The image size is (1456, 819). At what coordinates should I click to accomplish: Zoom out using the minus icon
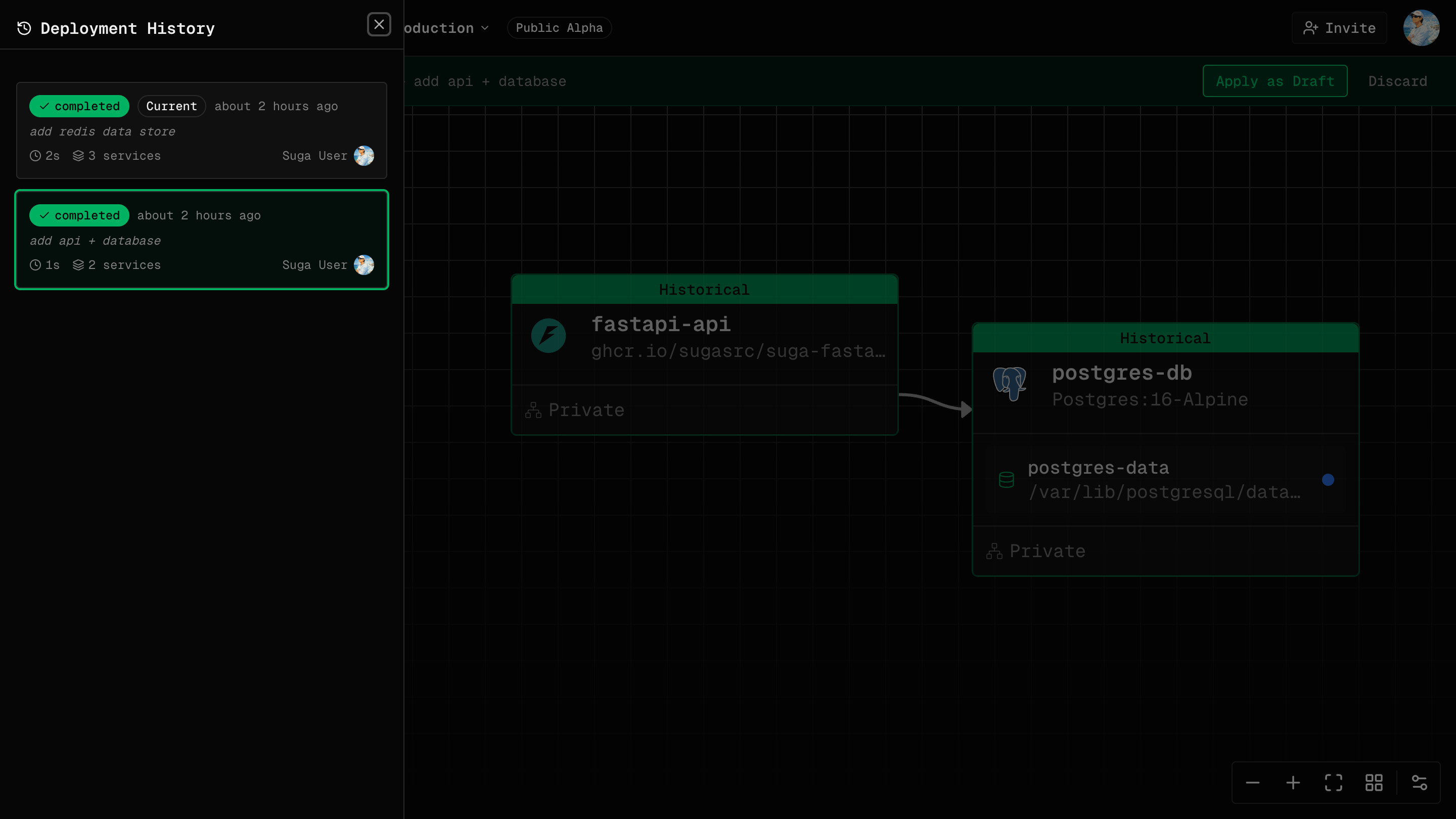tap(1253, 782)
